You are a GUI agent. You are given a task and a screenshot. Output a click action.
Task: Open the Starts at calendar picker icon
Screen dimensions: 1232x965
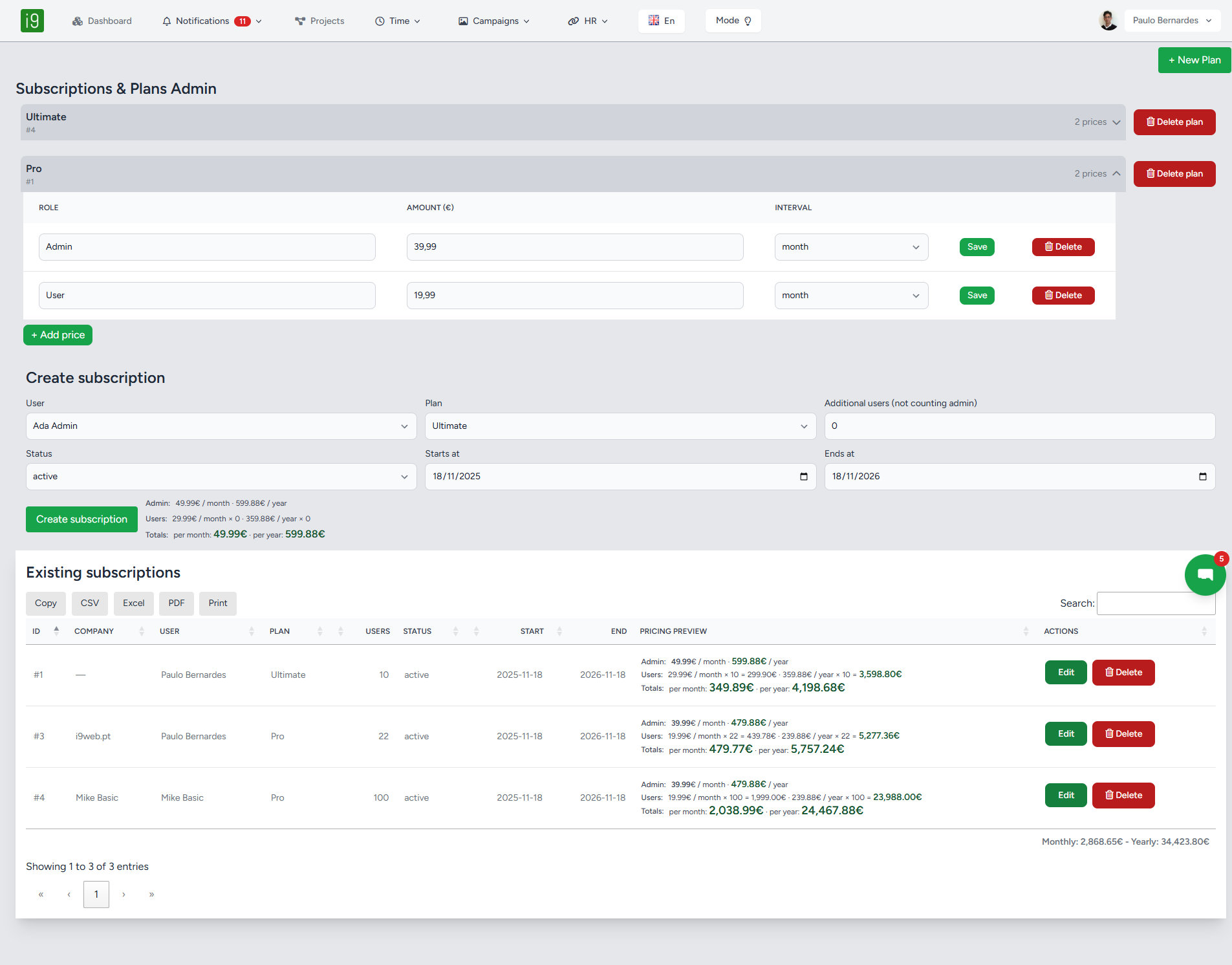[804, 477]
